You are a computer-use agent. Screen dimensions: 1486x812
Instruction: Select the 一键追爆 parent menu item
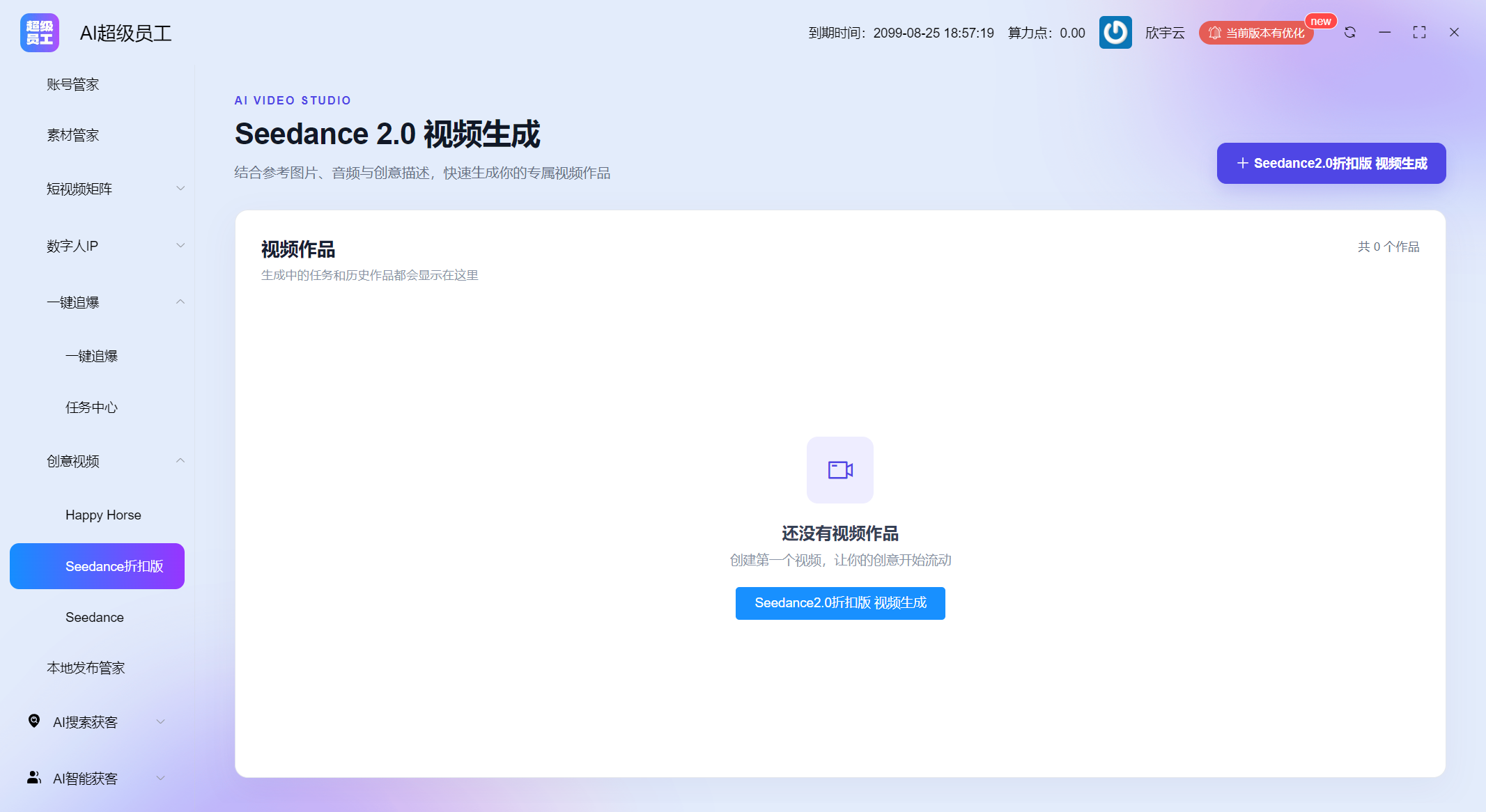point(98,302)
